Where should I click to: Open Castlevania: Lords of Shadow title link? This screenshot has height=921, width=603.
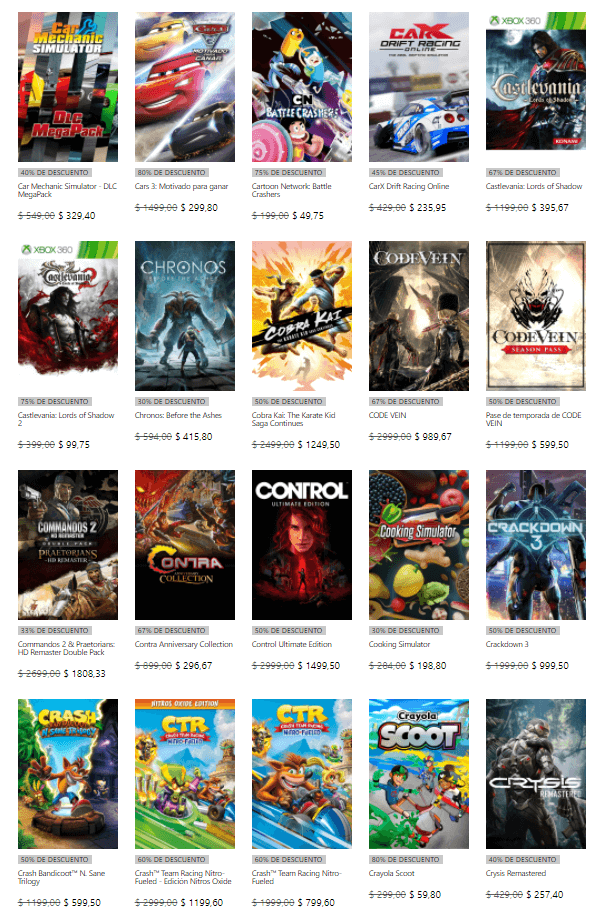[534, 186]
